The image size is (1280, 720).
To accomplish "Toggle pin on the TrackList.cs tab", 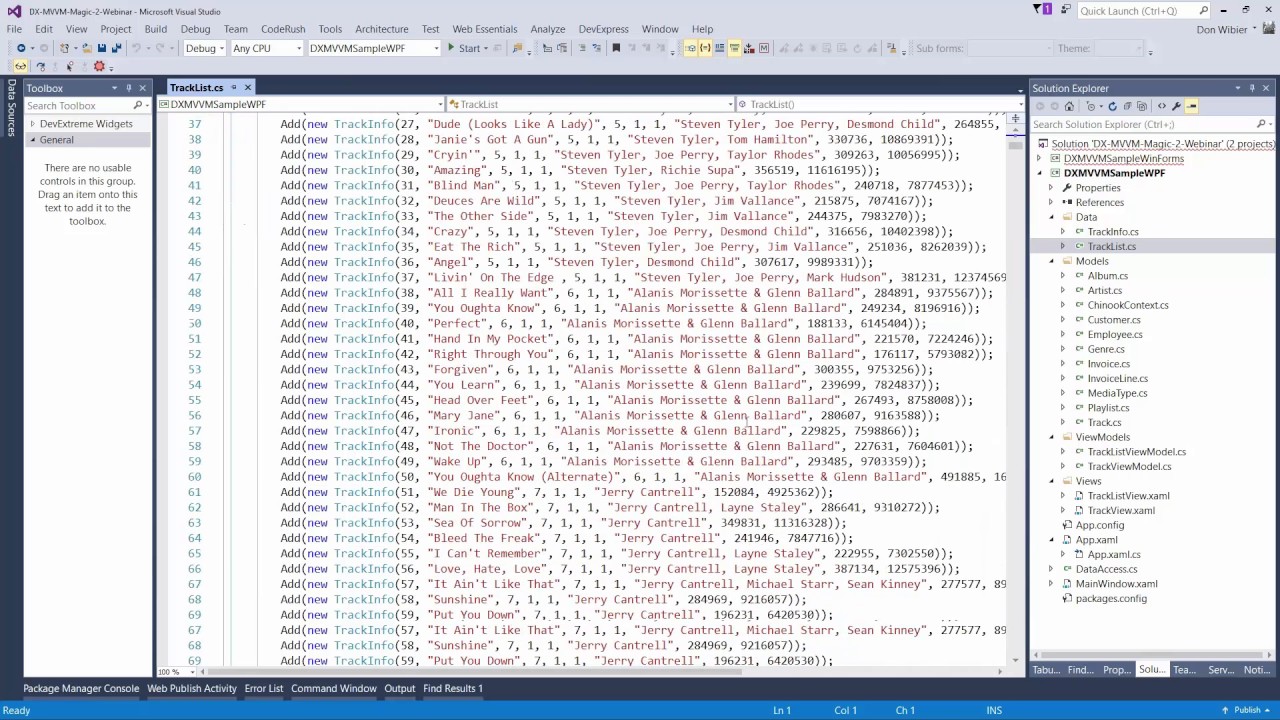I will click(233, 88).
